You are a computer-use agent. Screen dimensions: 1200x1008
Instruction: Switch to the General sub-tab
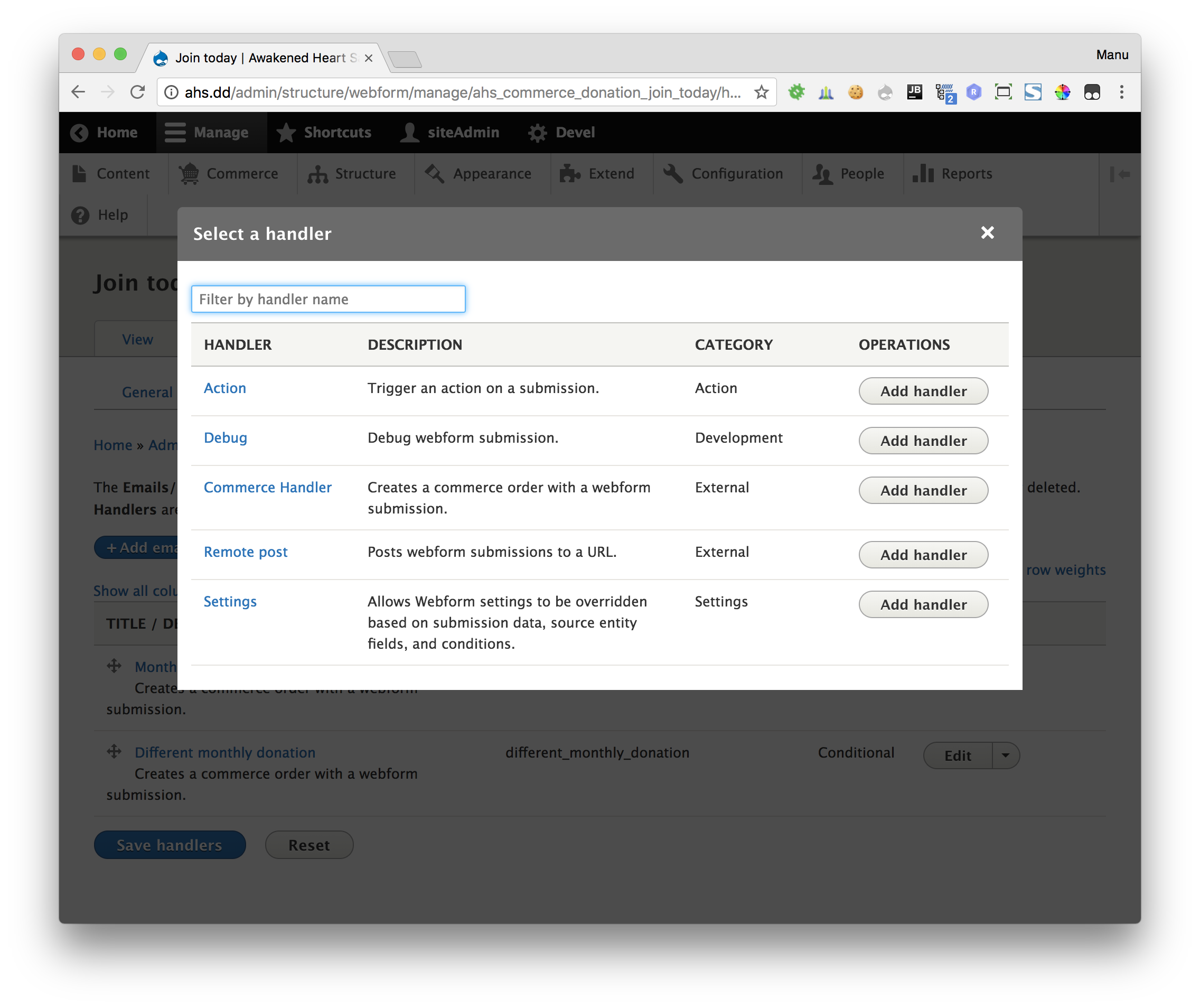(x=147, y=392)
